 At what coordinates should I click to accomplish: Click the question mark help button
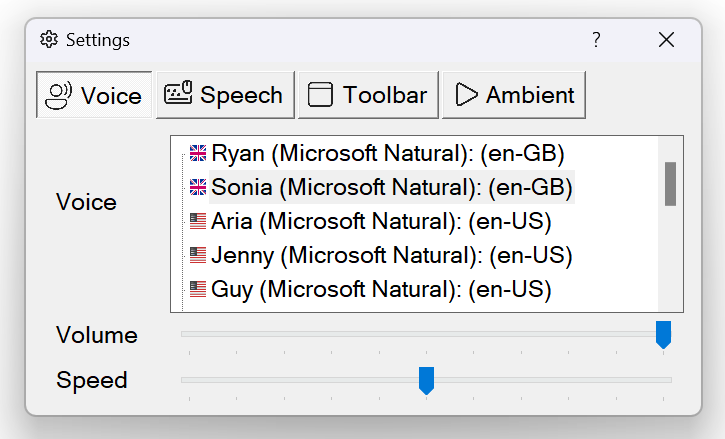596,40
